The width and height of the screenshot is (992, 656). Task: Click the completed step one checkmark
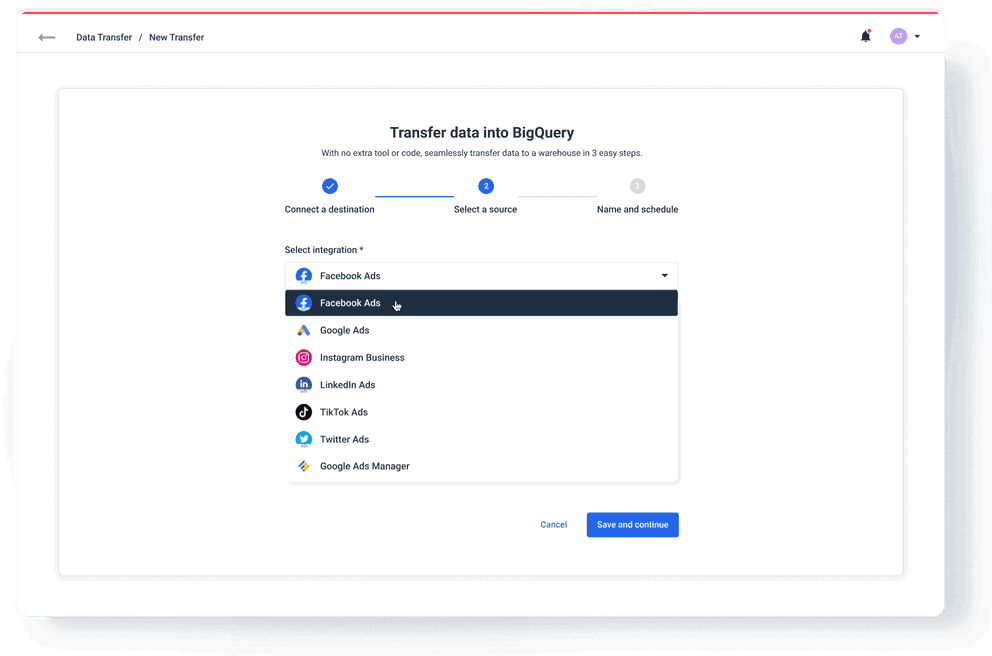[x=330, y=186]
